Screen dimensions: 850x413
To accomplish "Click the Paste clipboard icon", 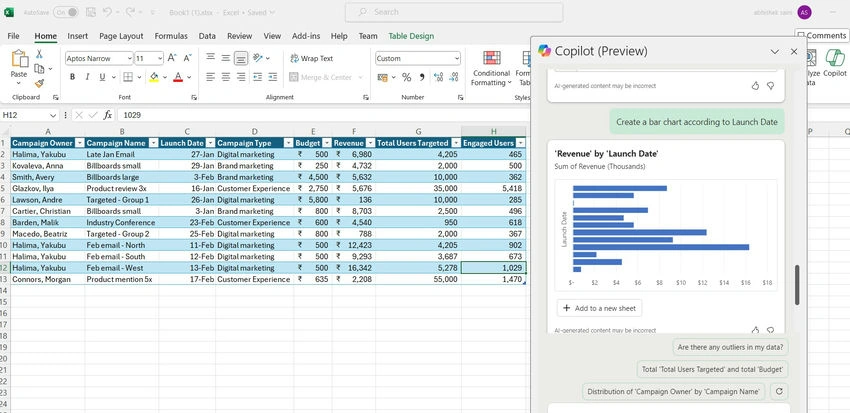I will 19,59.
